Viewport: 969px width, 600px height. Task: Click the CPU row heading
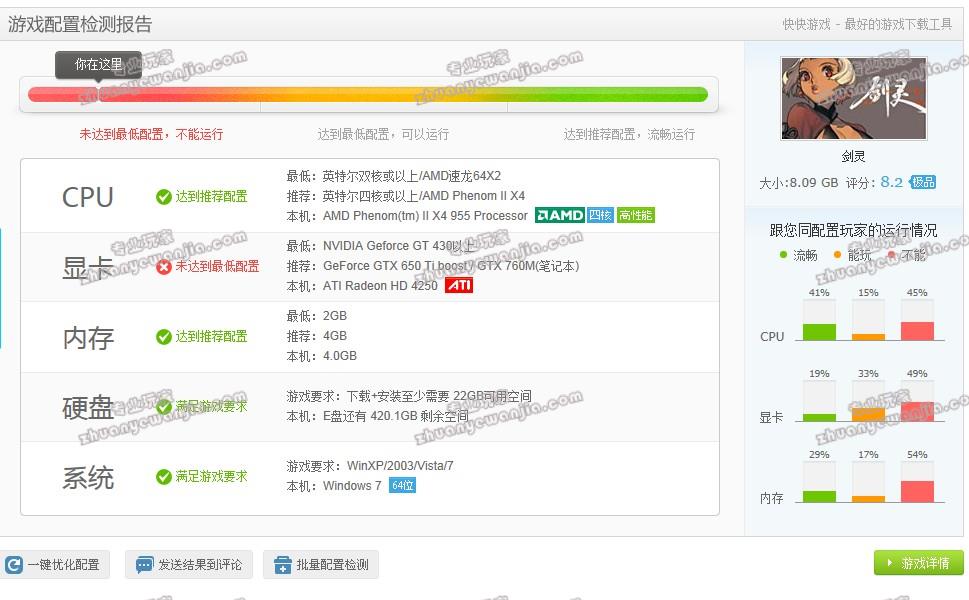pos(88,197)
